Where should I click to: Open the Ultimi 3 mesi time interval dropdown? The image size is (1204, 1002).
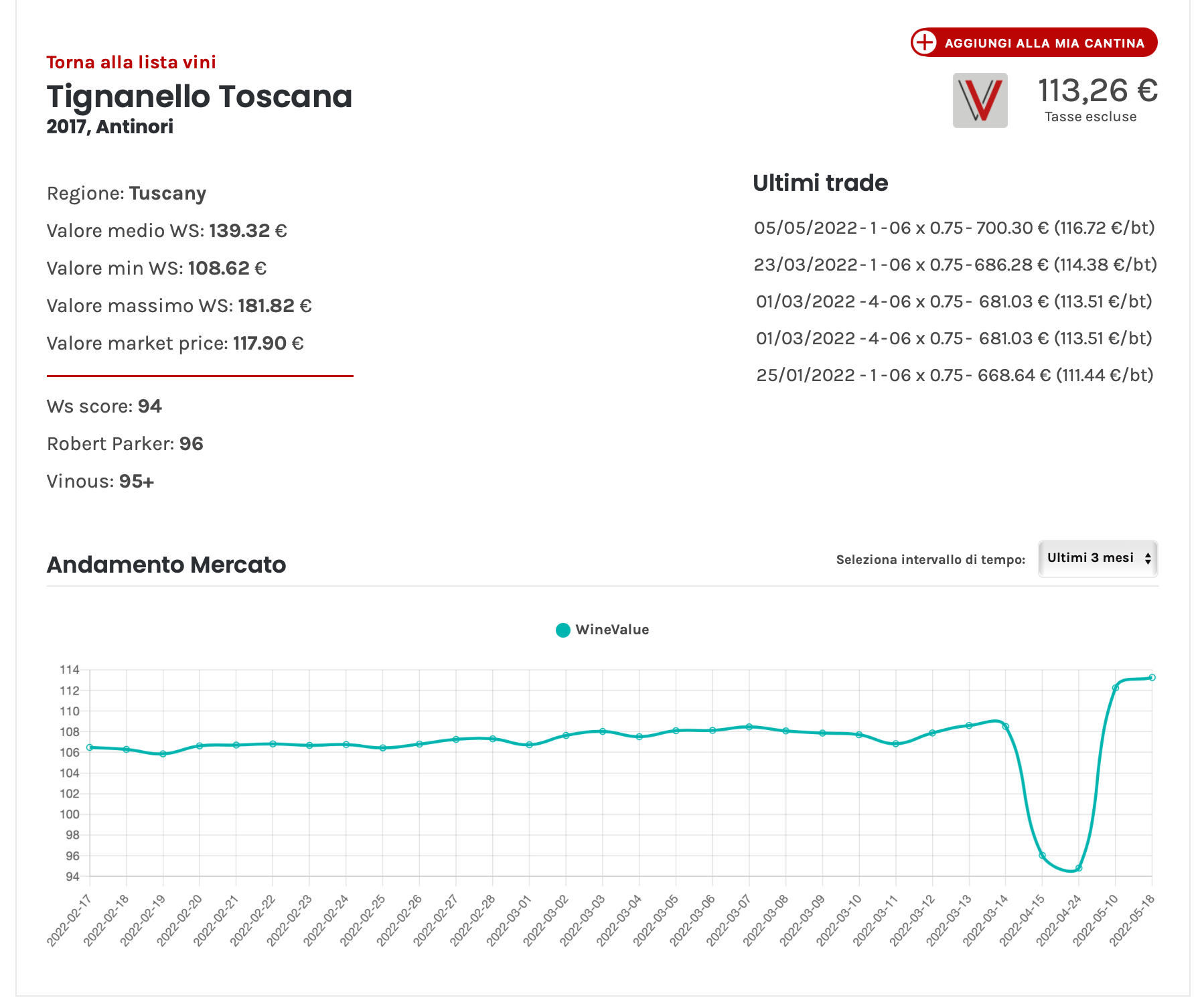1098,558
